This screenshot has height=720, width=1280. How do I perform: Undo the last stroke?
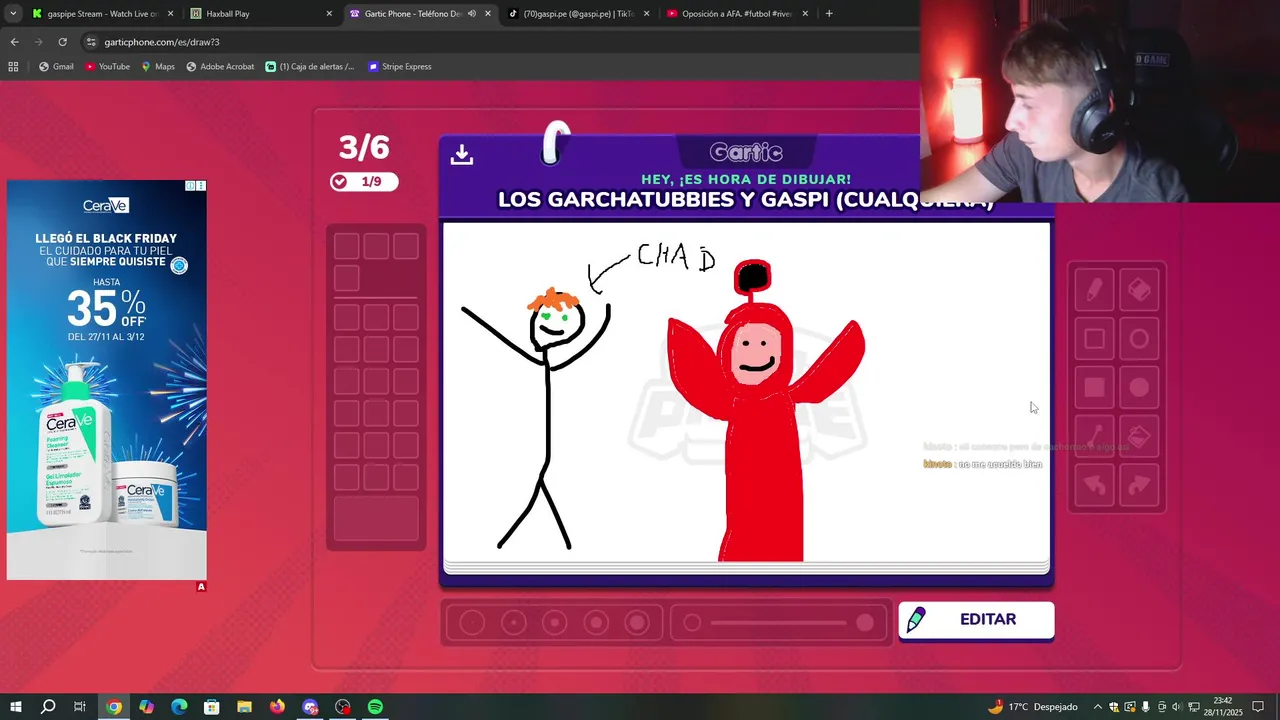click(1094, 486)
